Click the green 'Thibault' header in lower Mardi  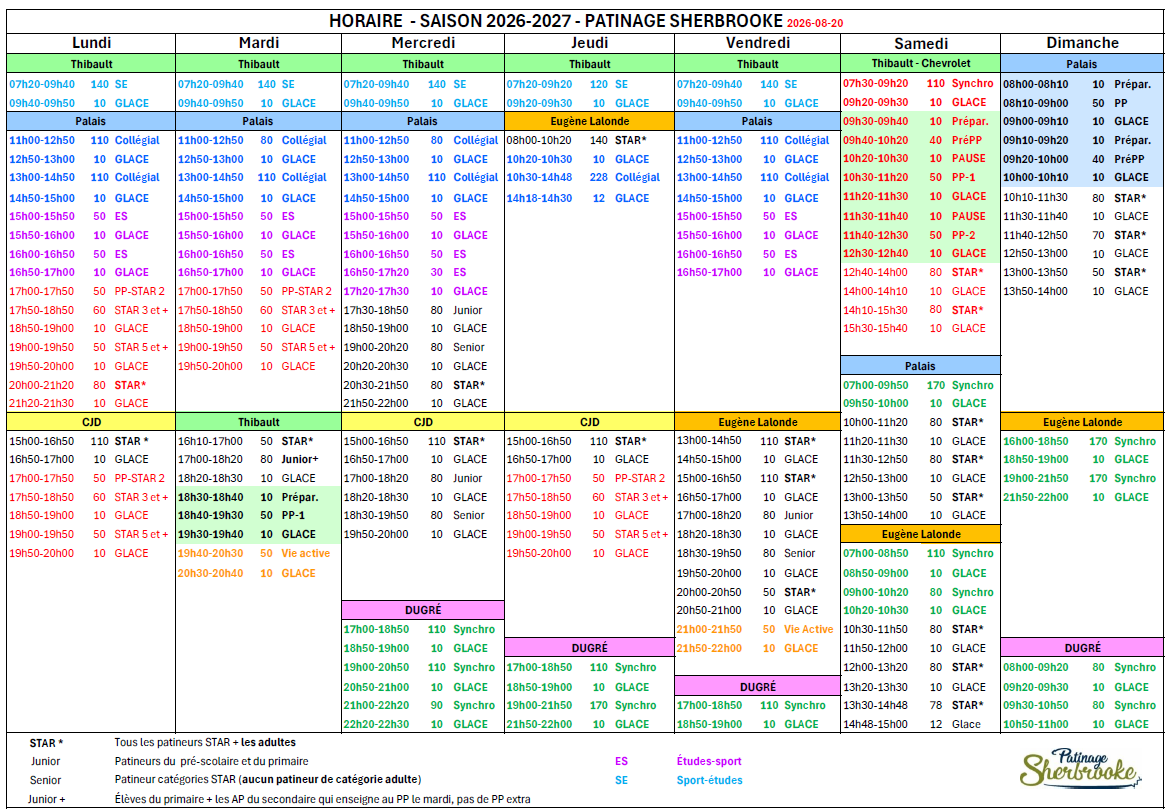(258, 422)
